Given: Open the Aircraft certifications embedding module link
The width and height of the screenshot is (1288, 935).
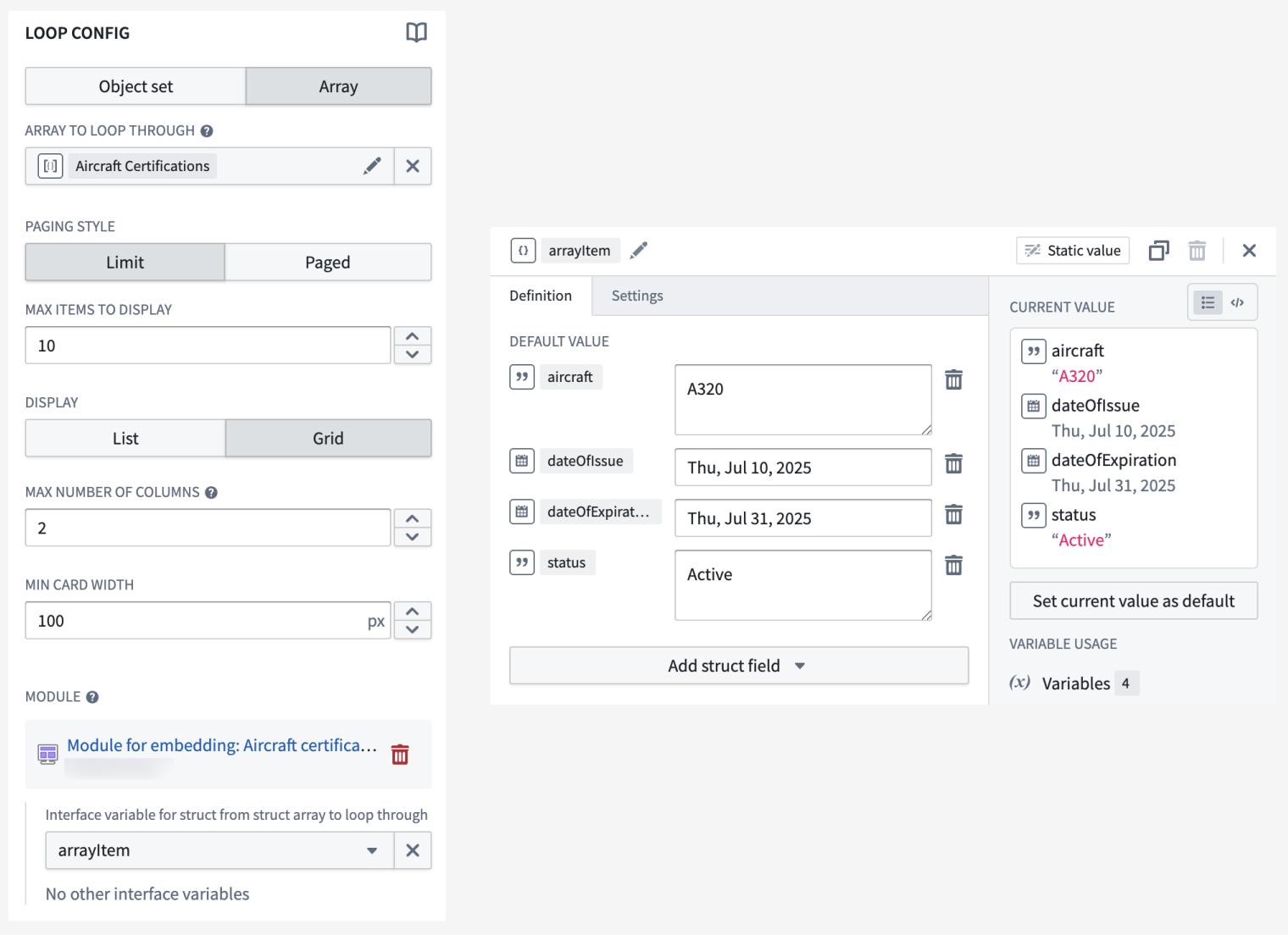Looking at the screenshot, I should coord(220,745).
